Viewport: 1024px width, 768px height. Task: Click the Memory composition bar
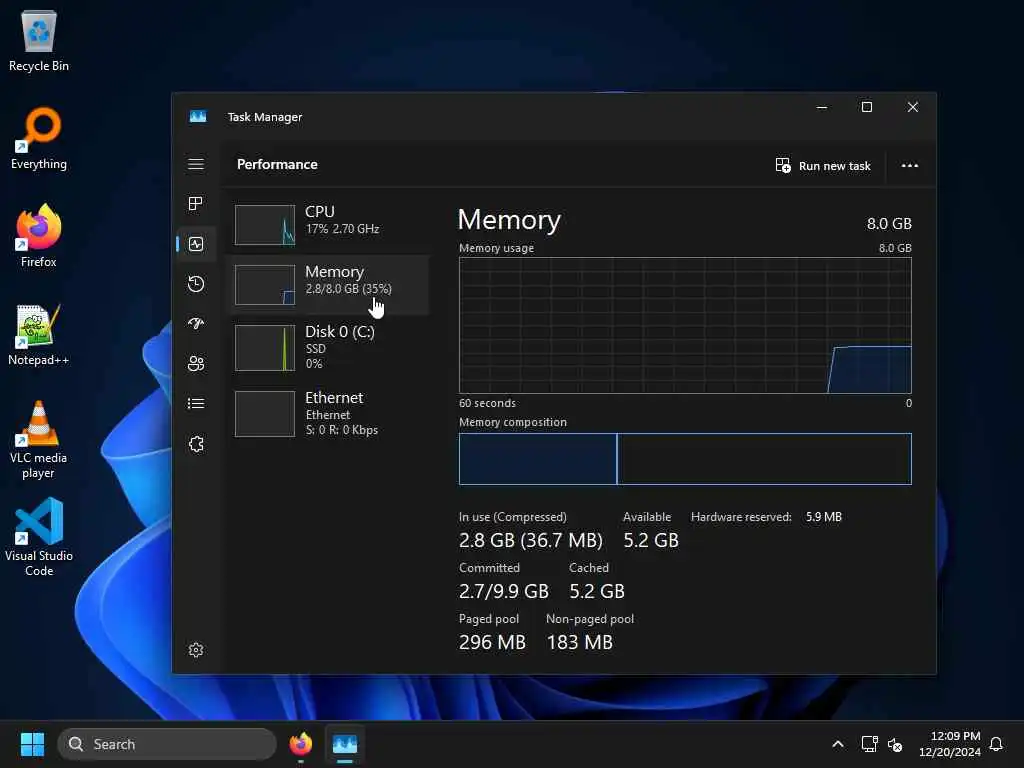[x=685, y=459]
